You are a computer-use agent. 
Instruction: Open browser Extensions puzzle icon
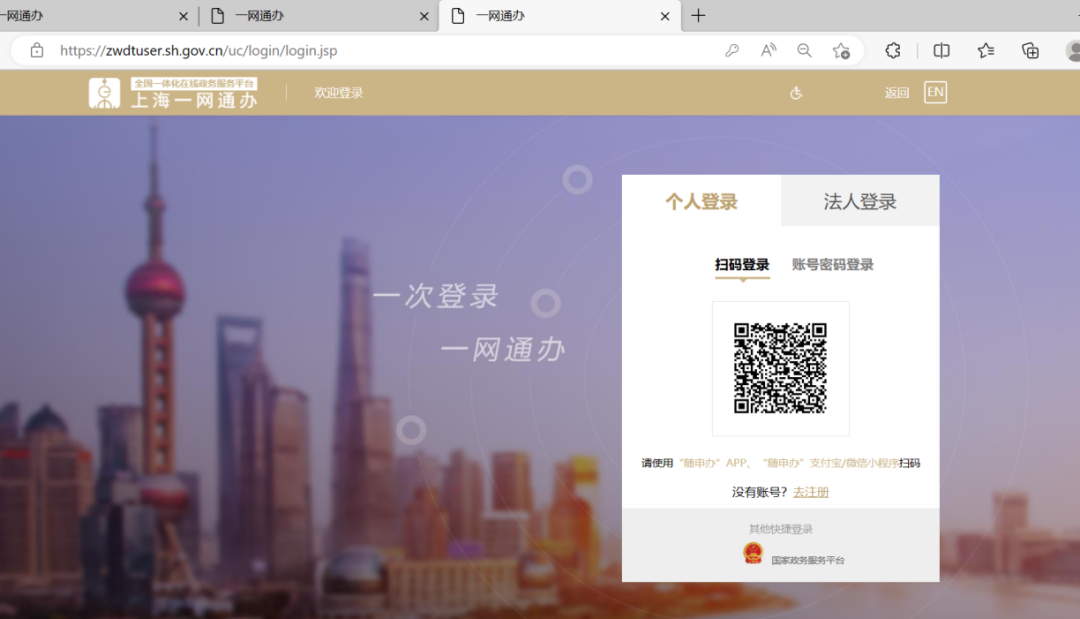coord(893,50)
